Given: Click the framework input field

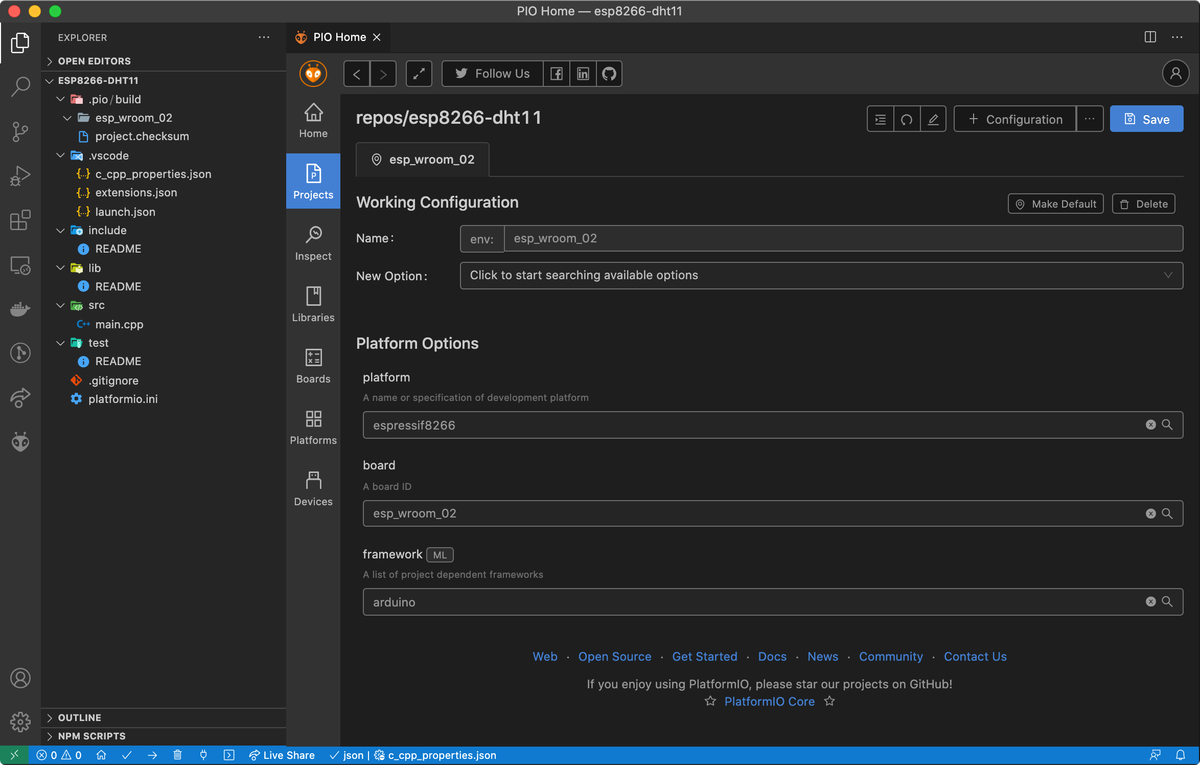Looking at the screenshot, I should (773, 602).
